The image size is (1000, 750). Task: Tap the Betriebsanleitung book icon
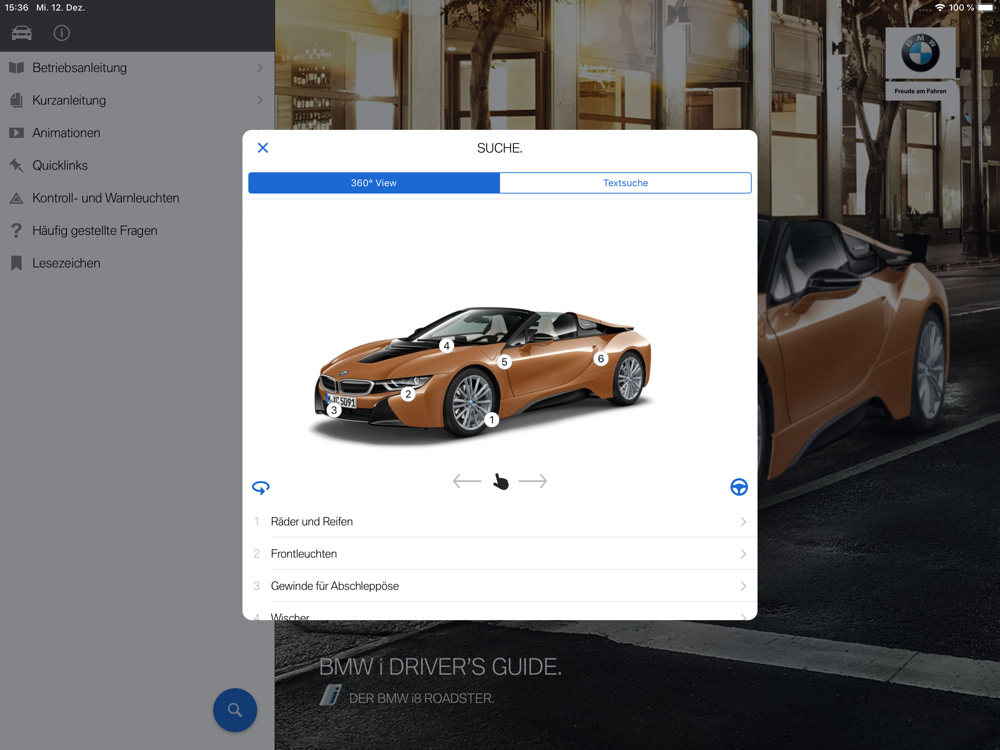pos(17,68)
